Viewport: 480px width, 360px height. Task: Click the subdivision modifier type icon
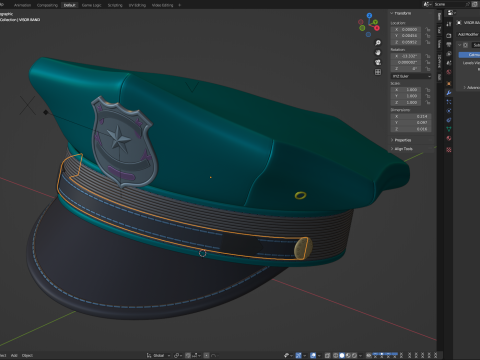(x=466, y=45)
